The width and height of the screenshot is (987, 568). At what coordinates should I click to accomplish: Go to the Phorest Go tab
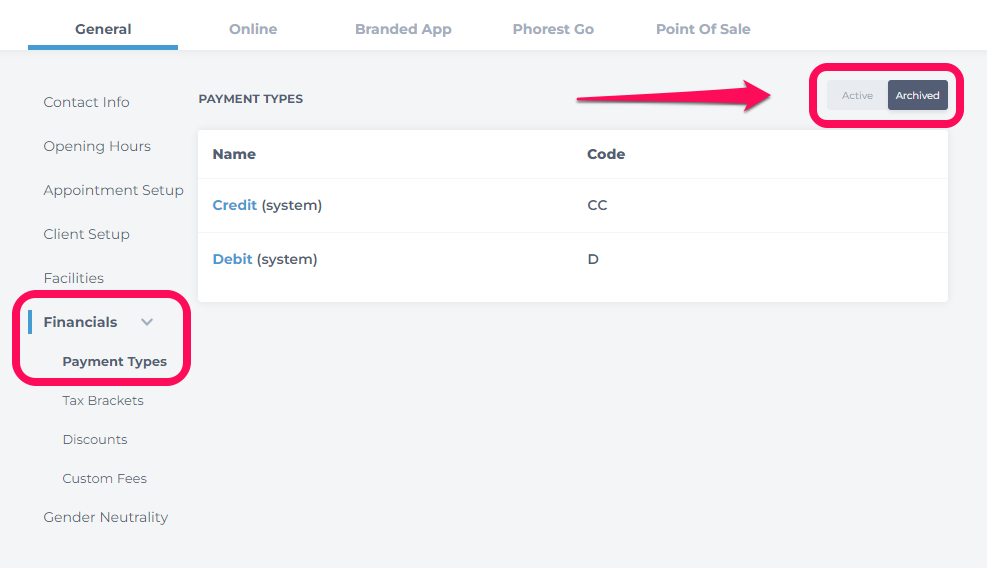tap(553, 29)
